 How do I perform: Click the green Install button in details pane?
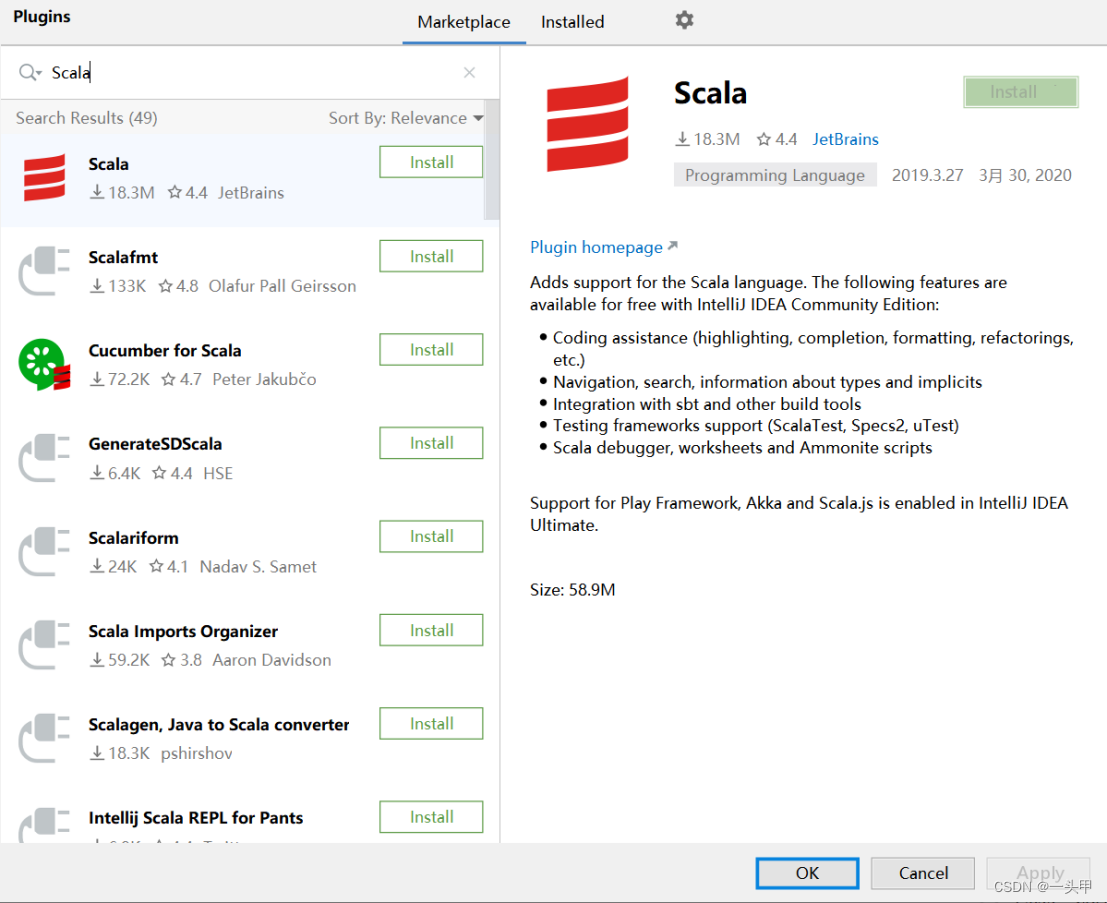click(x=1021, y=92)
